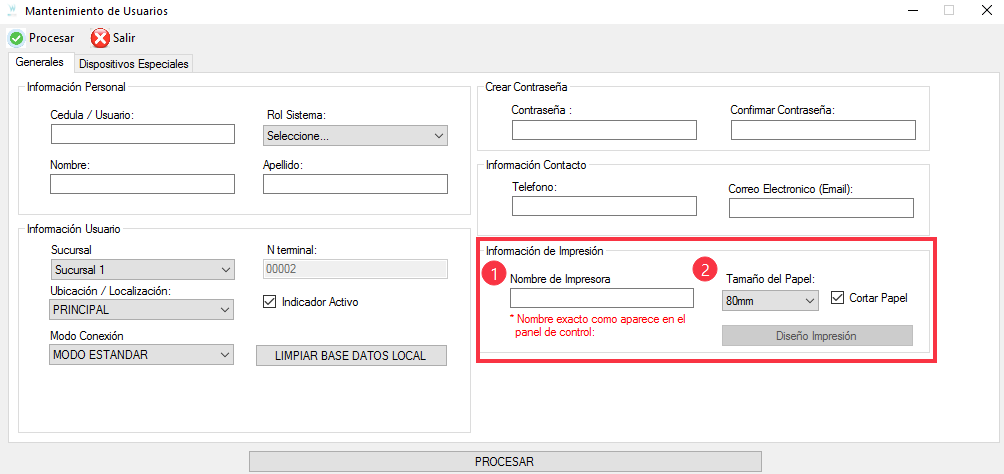This screenshot has width=1004, height=474.
Task: Focus the Cedula / Usuario input field
Action: (142, 134)
